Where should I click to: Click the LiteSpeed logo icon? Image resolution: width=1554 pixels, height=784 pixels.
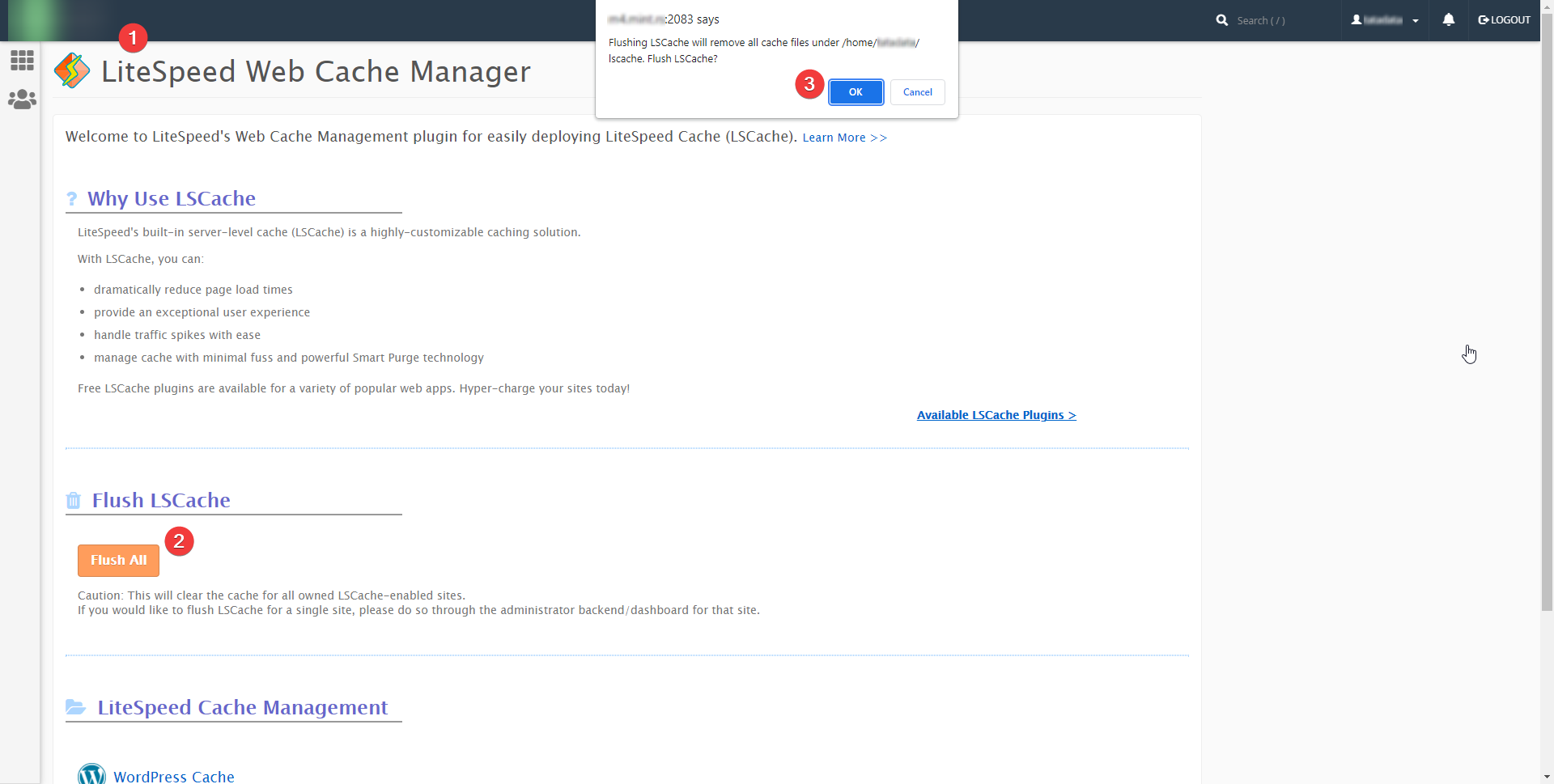[72, 70]
